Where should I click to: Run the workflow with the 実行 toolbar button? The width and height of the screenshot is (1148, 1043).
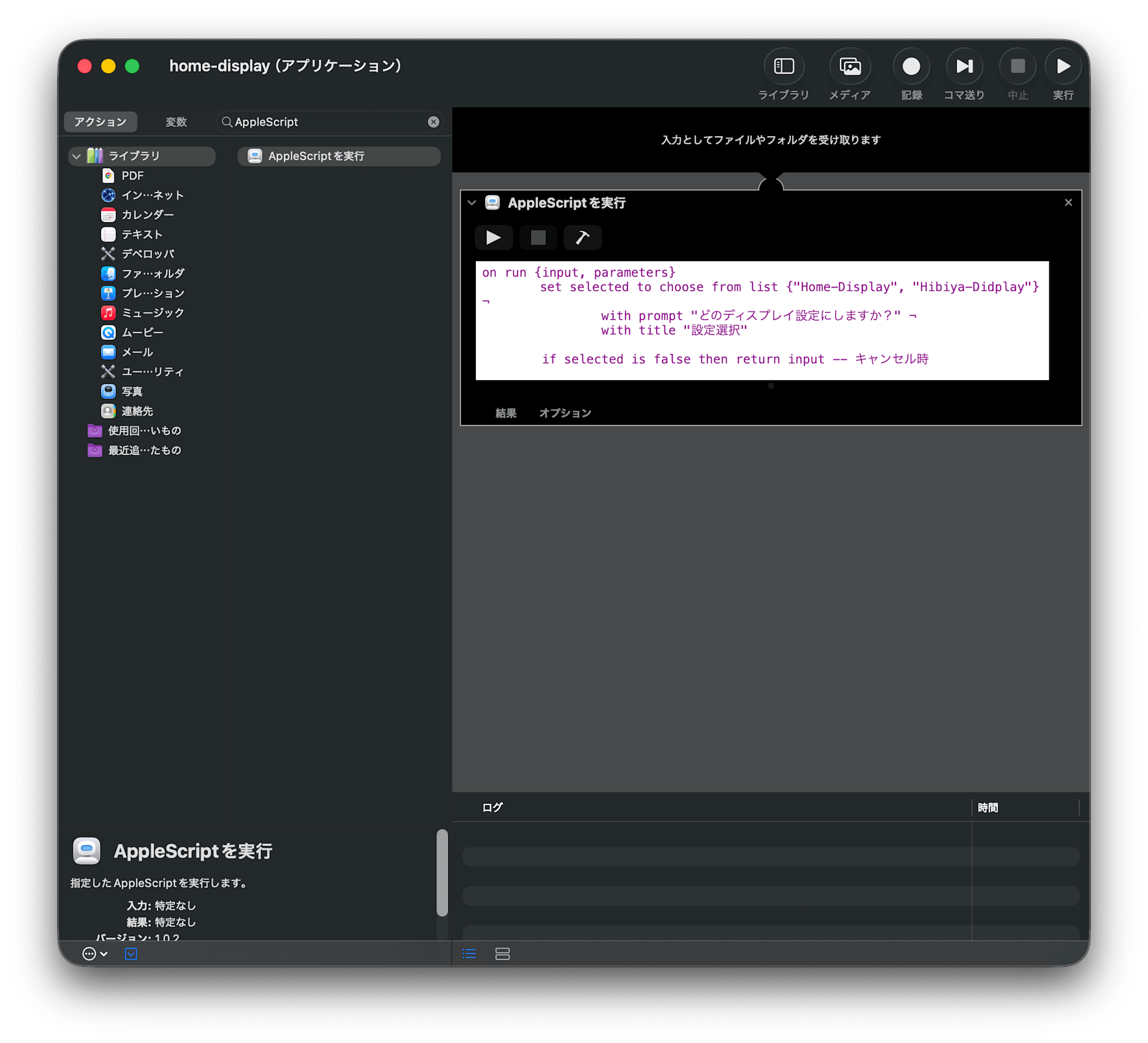1063,67
